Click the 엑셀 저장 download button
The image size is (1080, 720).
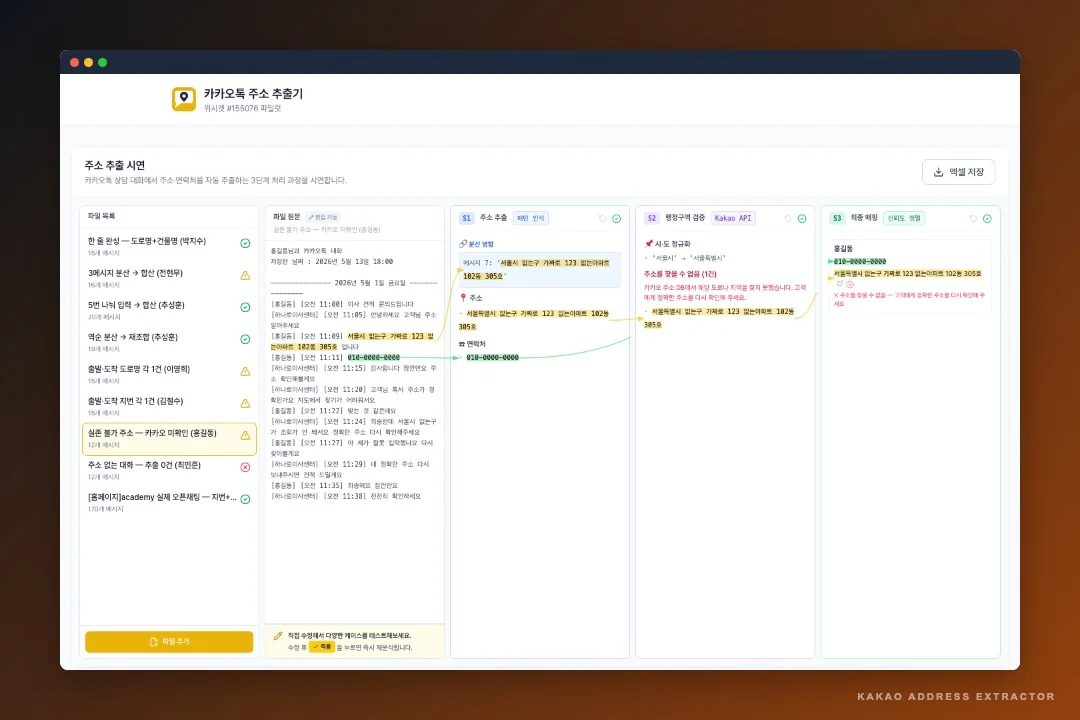[x=958, y=172]
